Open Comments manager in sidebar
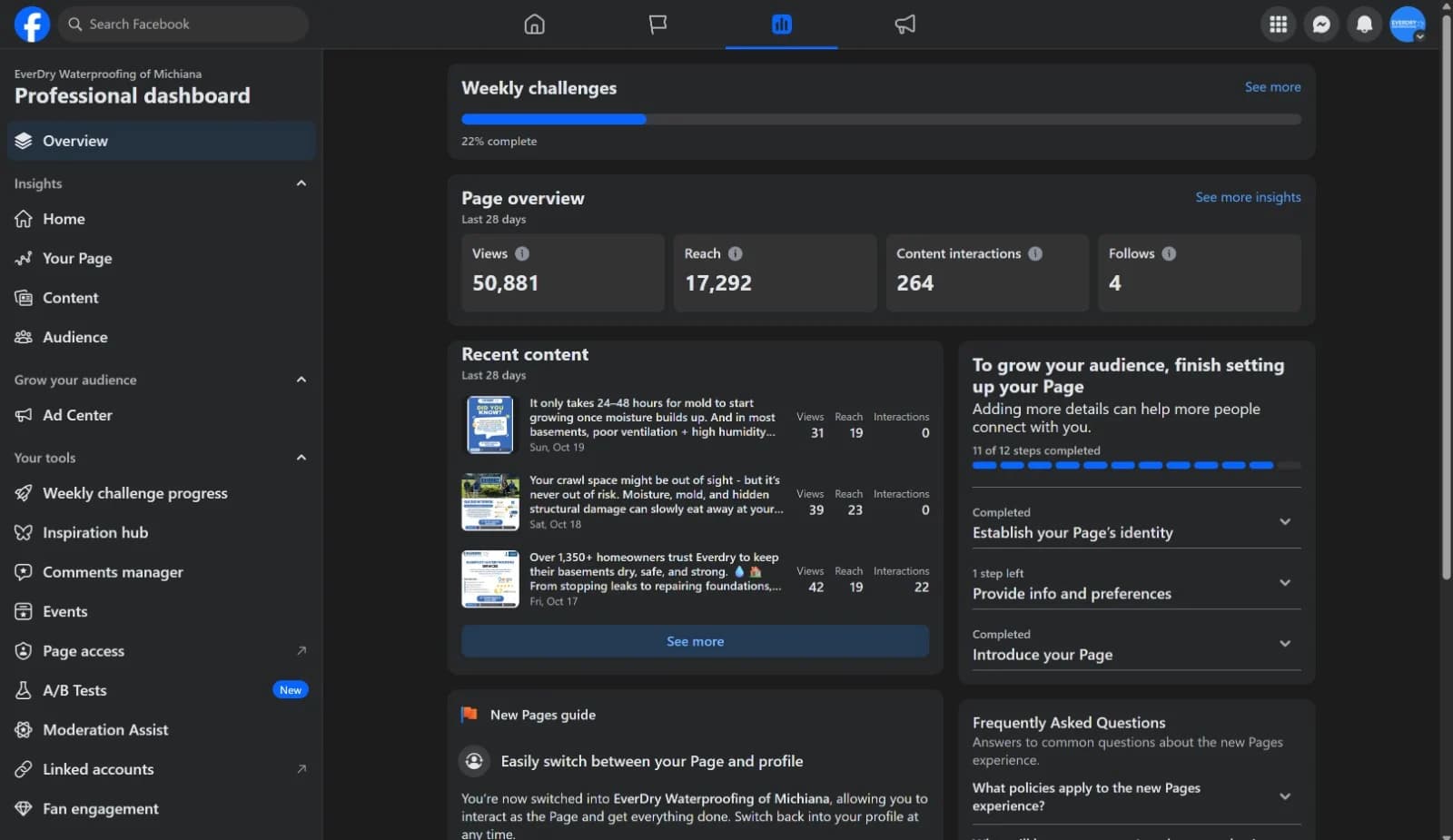Viewport: 1453px width, 840px height. [162, 572]
